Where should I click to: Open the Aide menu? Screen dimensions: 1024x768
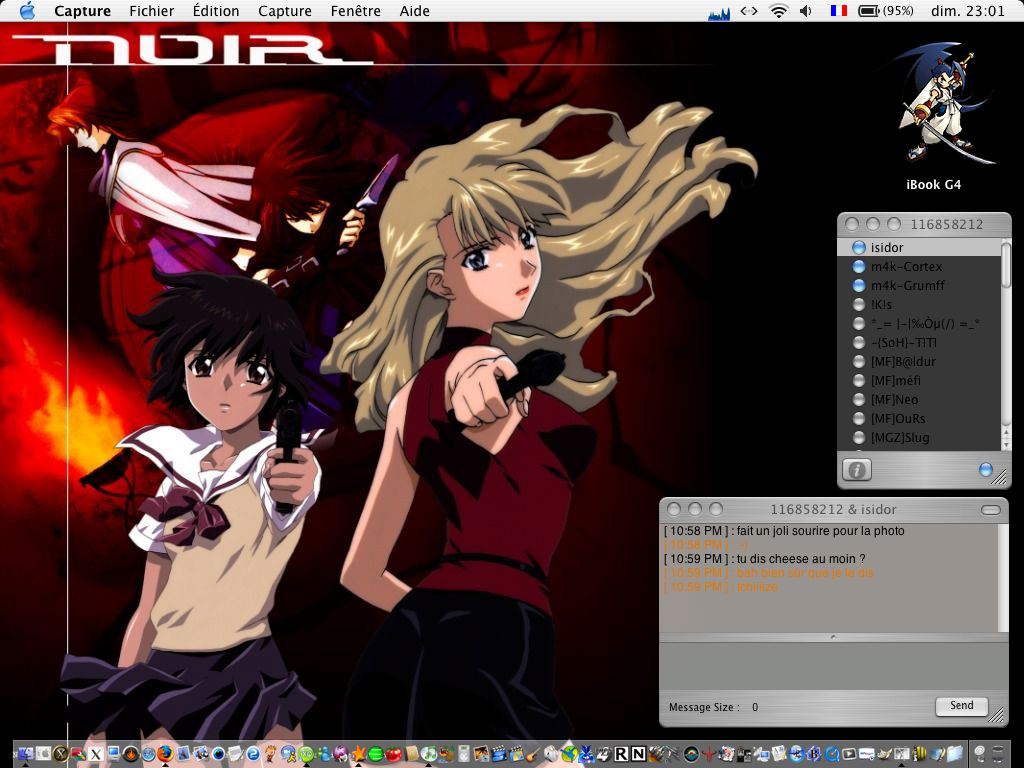(415, 10)
